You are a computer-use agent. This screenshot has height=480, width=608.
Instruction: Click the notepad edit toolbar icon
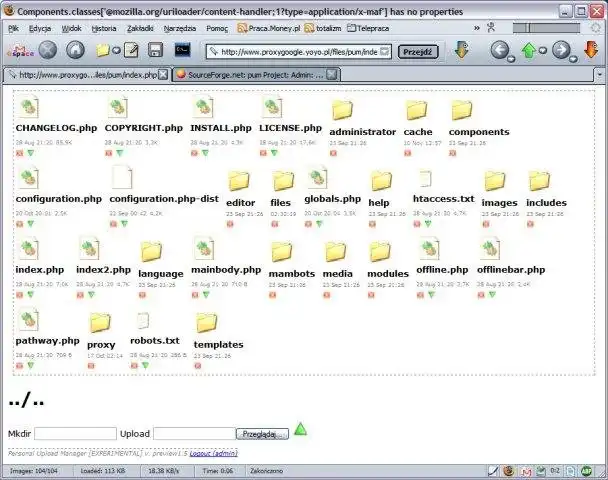pos(131,50)
